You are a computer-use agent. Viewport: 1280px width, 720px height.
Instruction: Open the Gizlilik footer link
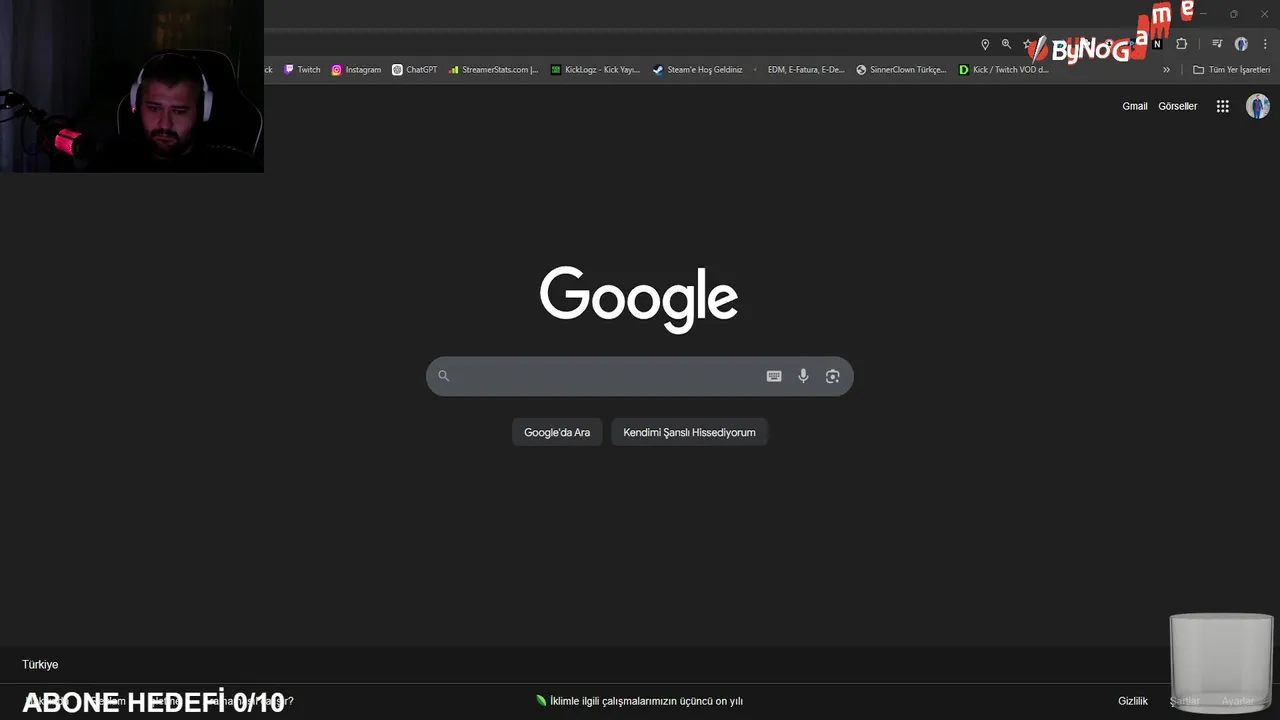click(x=1133, y=701)
